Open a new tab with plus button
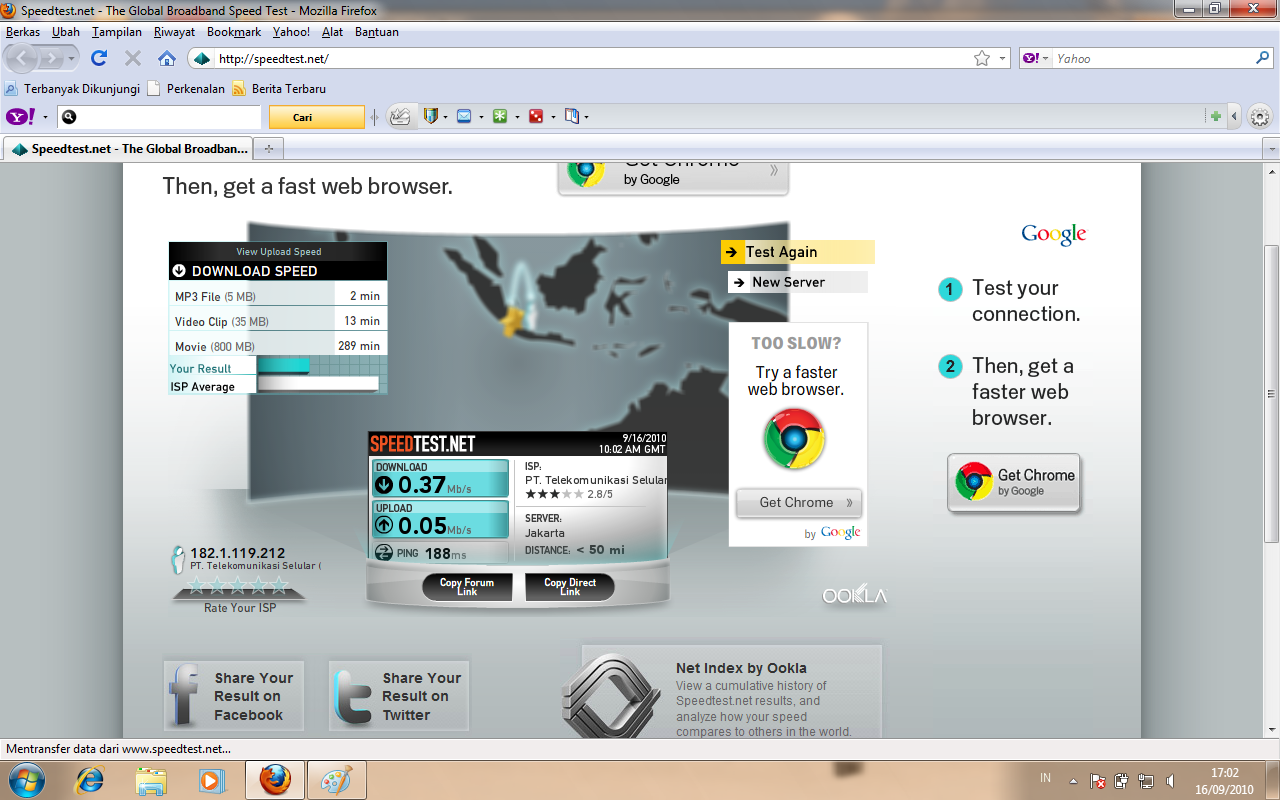 click(268, 149)
